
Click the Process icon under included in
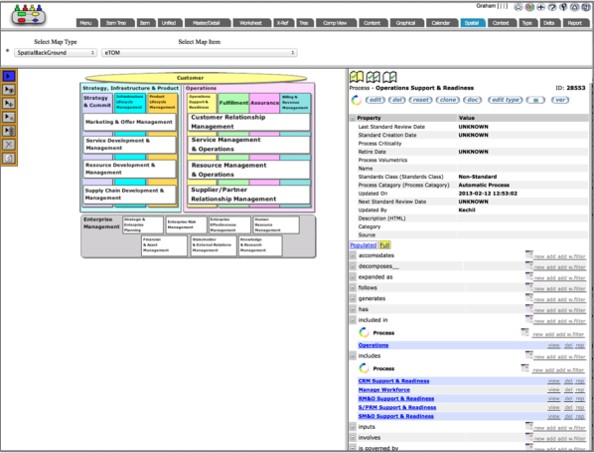coord(364,333)
